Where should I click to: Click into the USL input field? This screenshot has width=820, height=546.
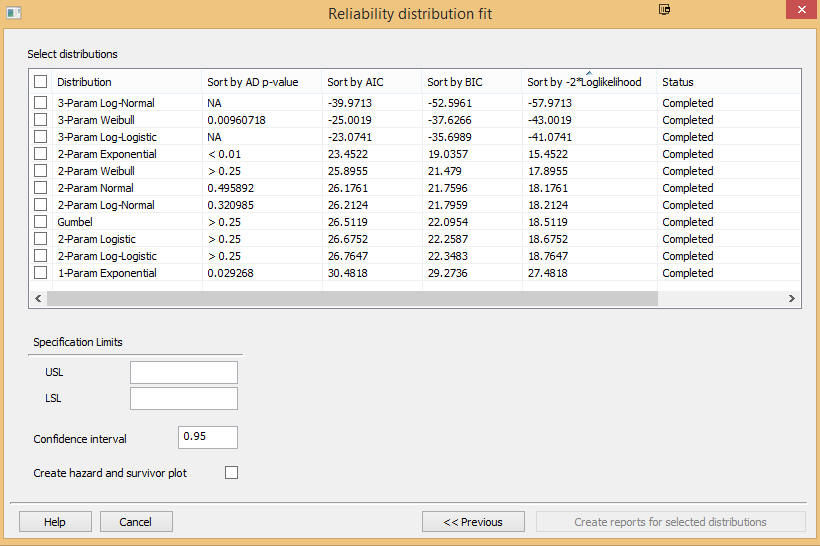click(x=184, y=373)
